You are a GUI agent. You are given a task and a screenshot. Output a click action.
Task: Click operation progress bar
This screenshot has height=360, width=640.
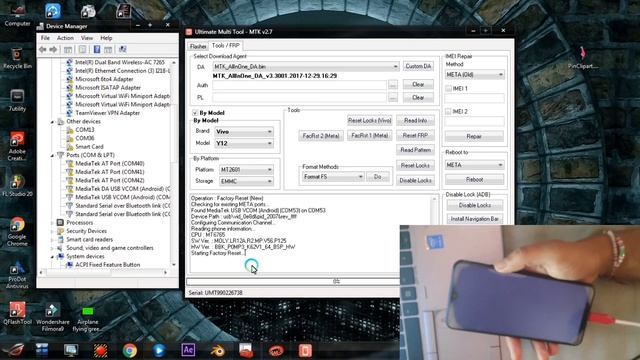pos(293,281)
